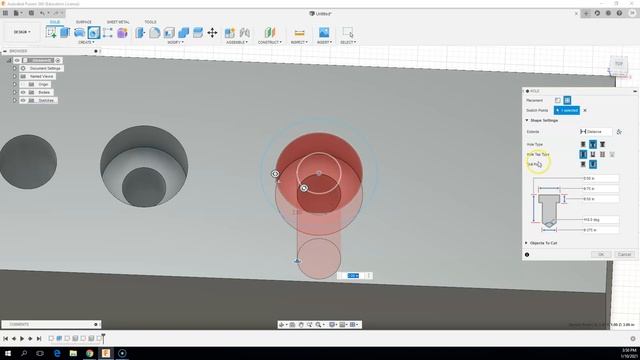Jump to the timeline end
Image resolution: width=640 pixels, height=360 pixels.
point(39,338)
